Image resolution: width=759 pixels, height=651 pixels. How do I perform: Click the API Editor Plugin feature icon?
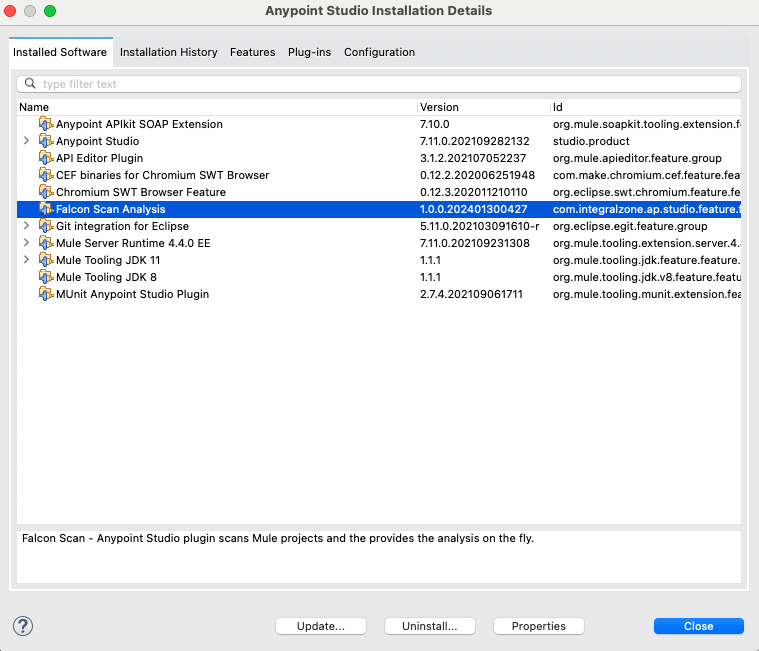(46, 158)
